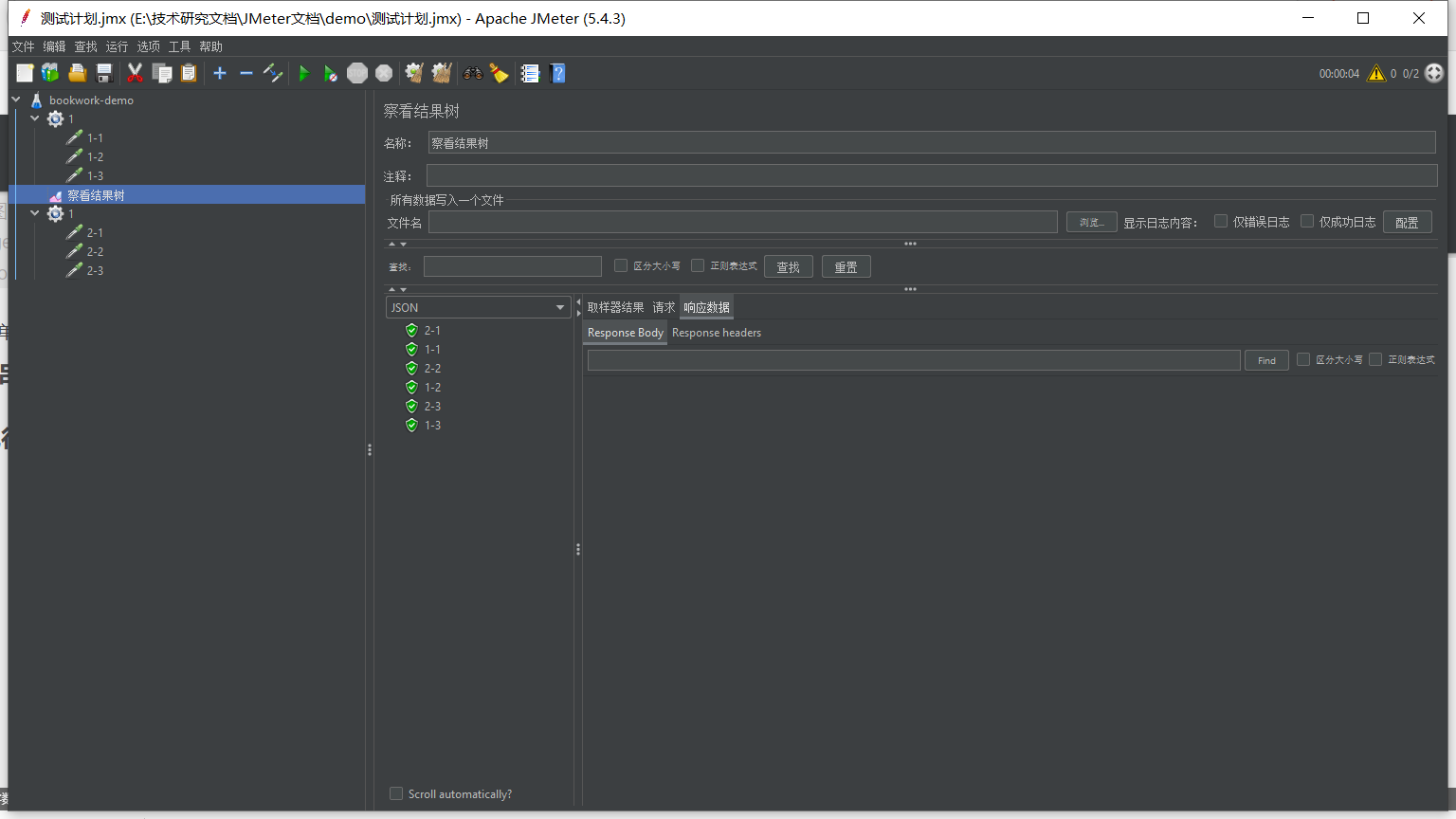Enable the 仅错误日志 checkbox
The height and width of the screenshot is (819, 1456).
tap(1221, 221)
